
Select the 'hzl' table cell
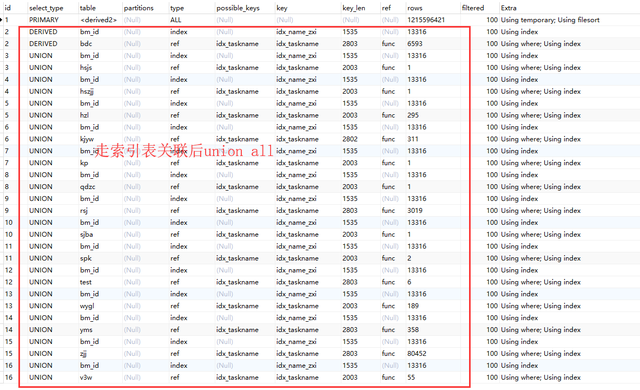click(84, 115)
